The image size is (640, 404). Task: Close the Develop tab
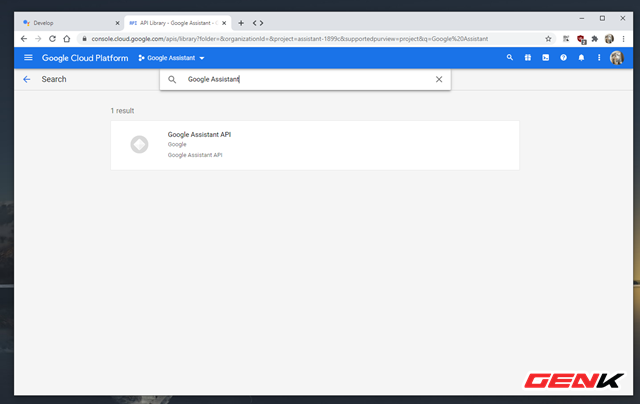[117, 23]
